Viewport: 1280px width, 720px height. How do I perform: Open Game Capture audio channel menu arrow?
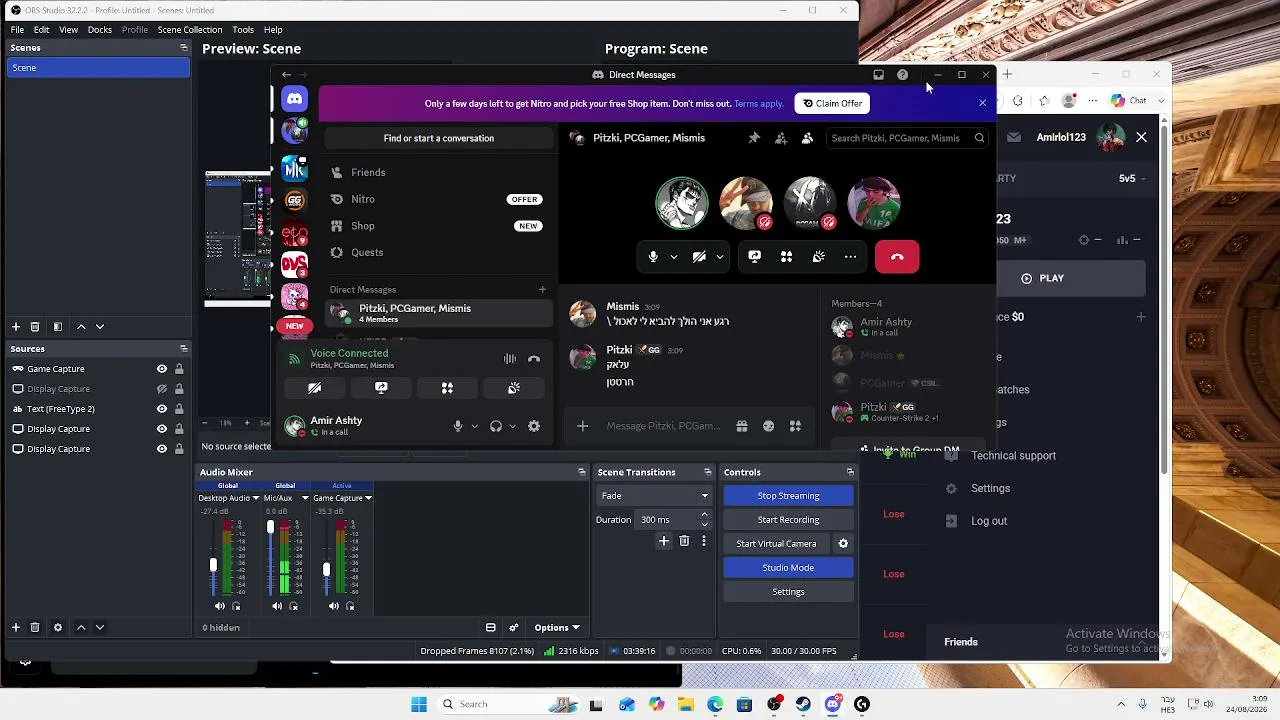368,498
